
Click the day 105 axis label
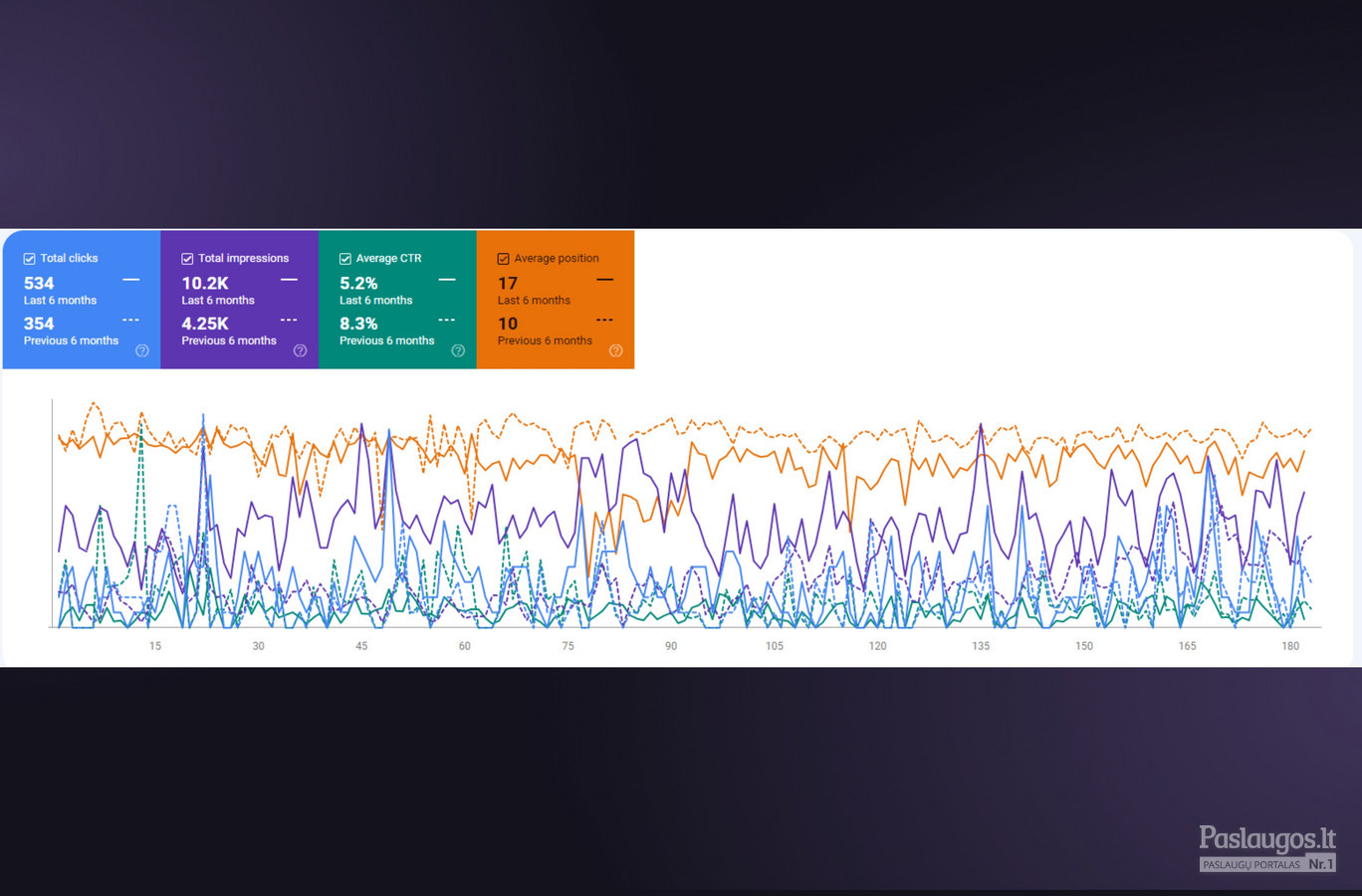point(775,646)
